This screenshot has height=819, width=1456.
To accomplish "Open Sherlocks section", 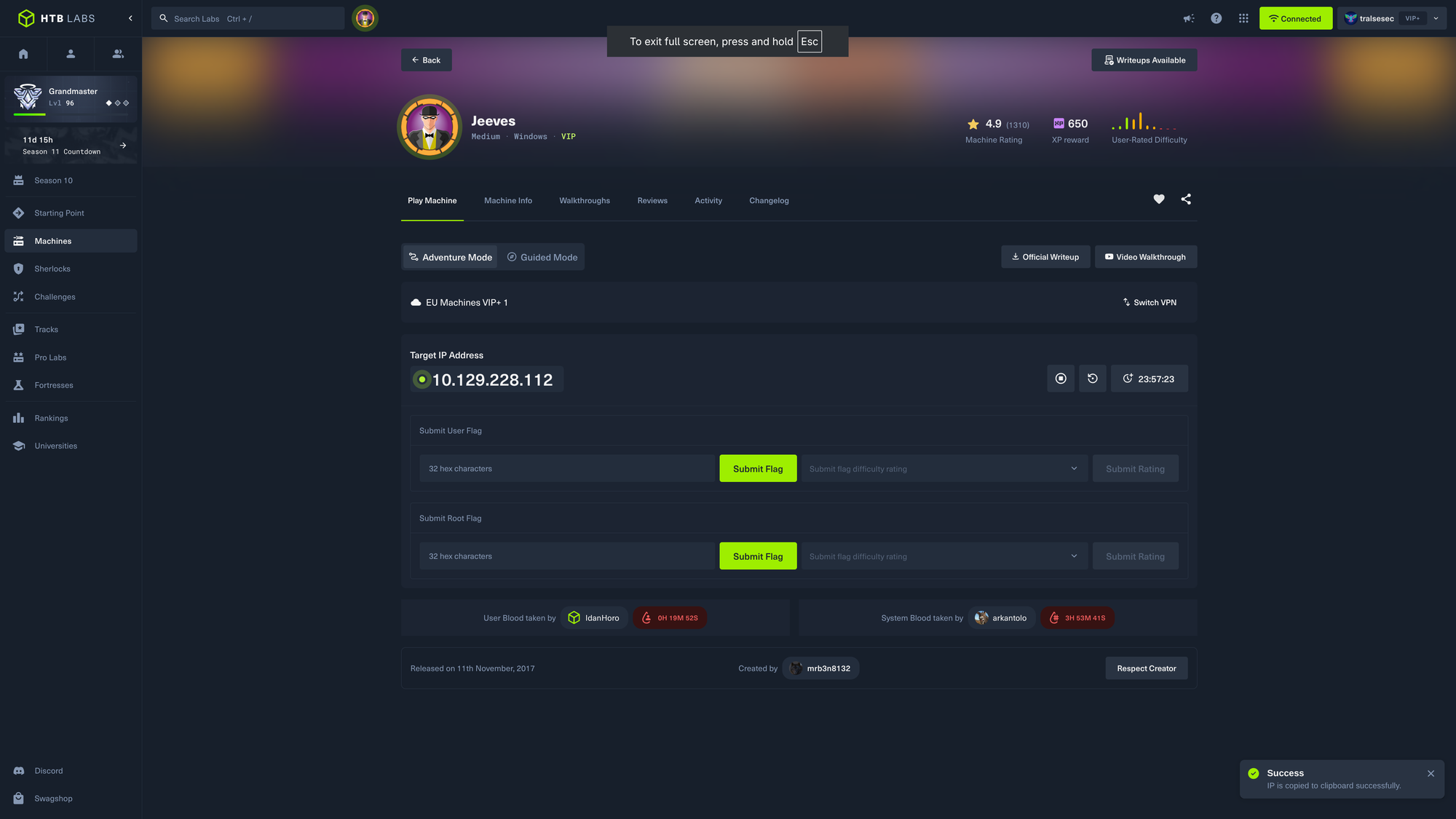I will (71, 269).
